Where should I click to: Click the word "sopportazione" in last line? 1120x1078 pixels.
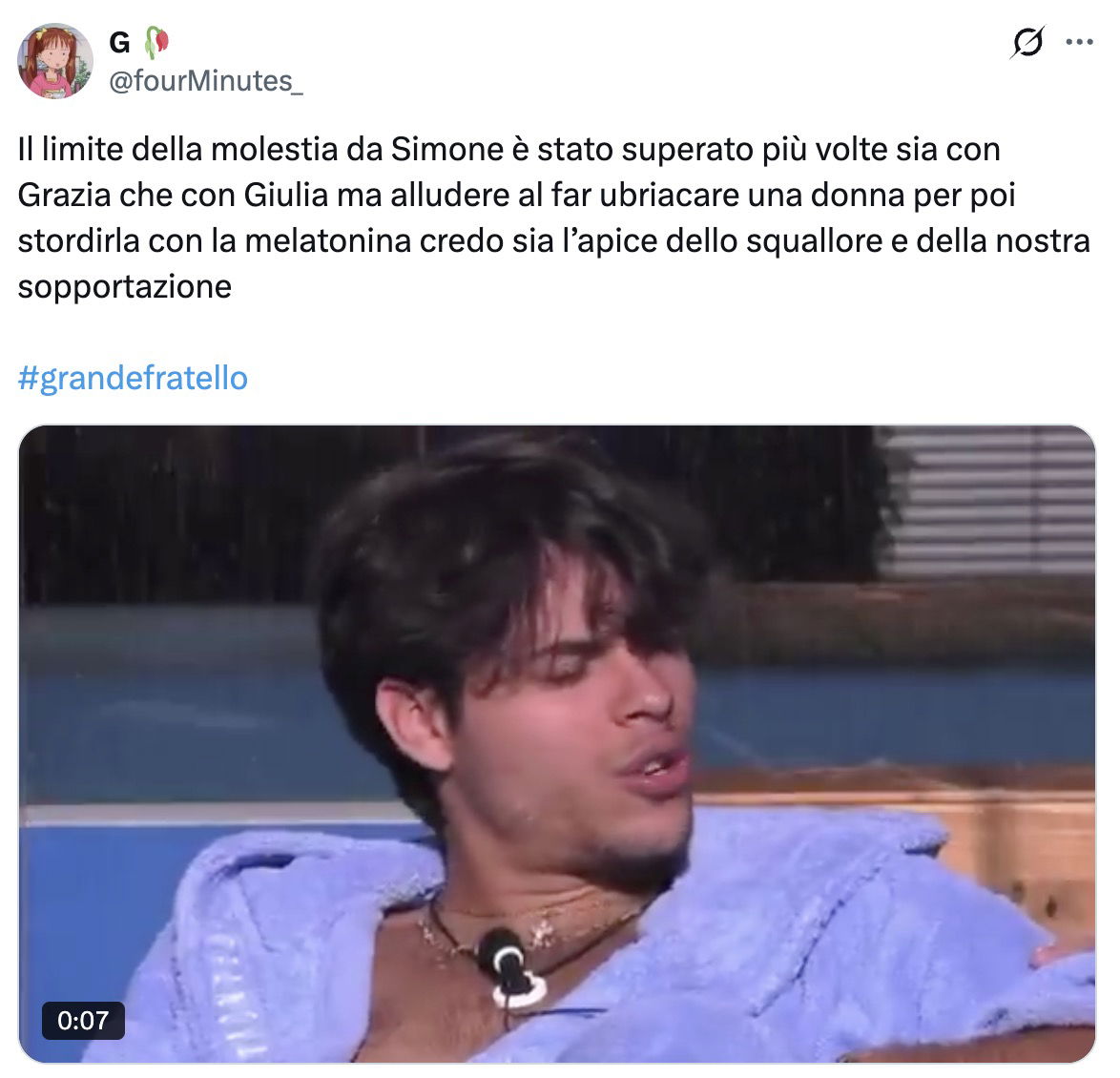pos(125,288)
